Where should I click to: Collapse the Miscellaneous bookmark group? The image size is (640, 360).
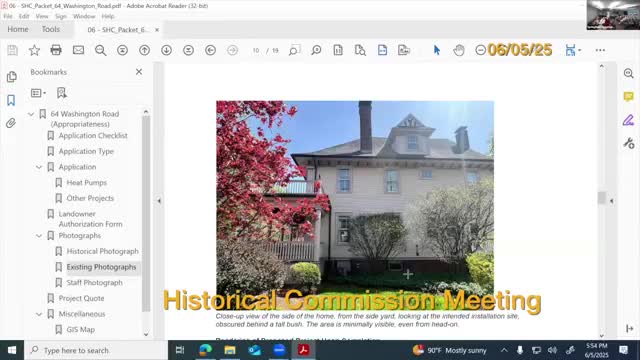[x=39, y=314]
